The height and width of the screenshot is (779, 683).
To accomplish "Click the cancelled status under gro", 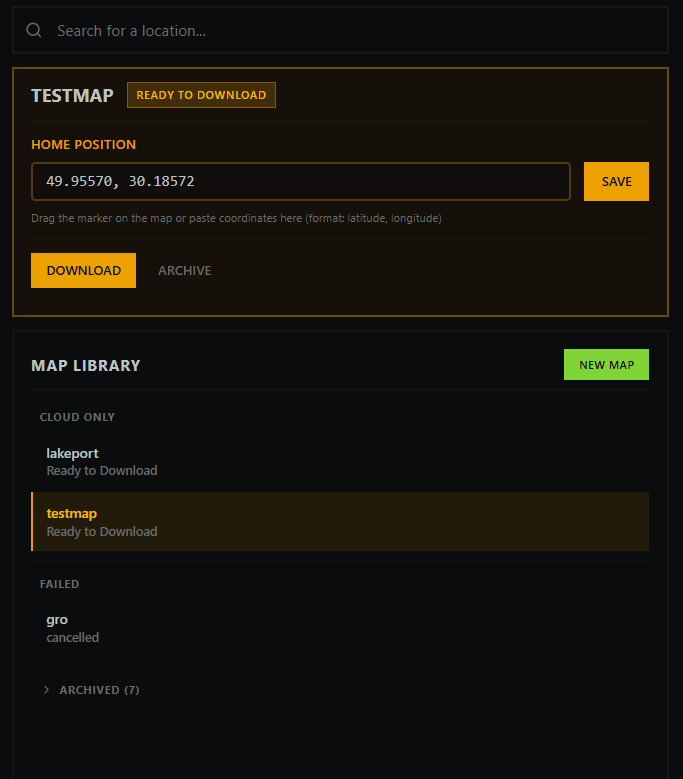I will coord(73,637).
